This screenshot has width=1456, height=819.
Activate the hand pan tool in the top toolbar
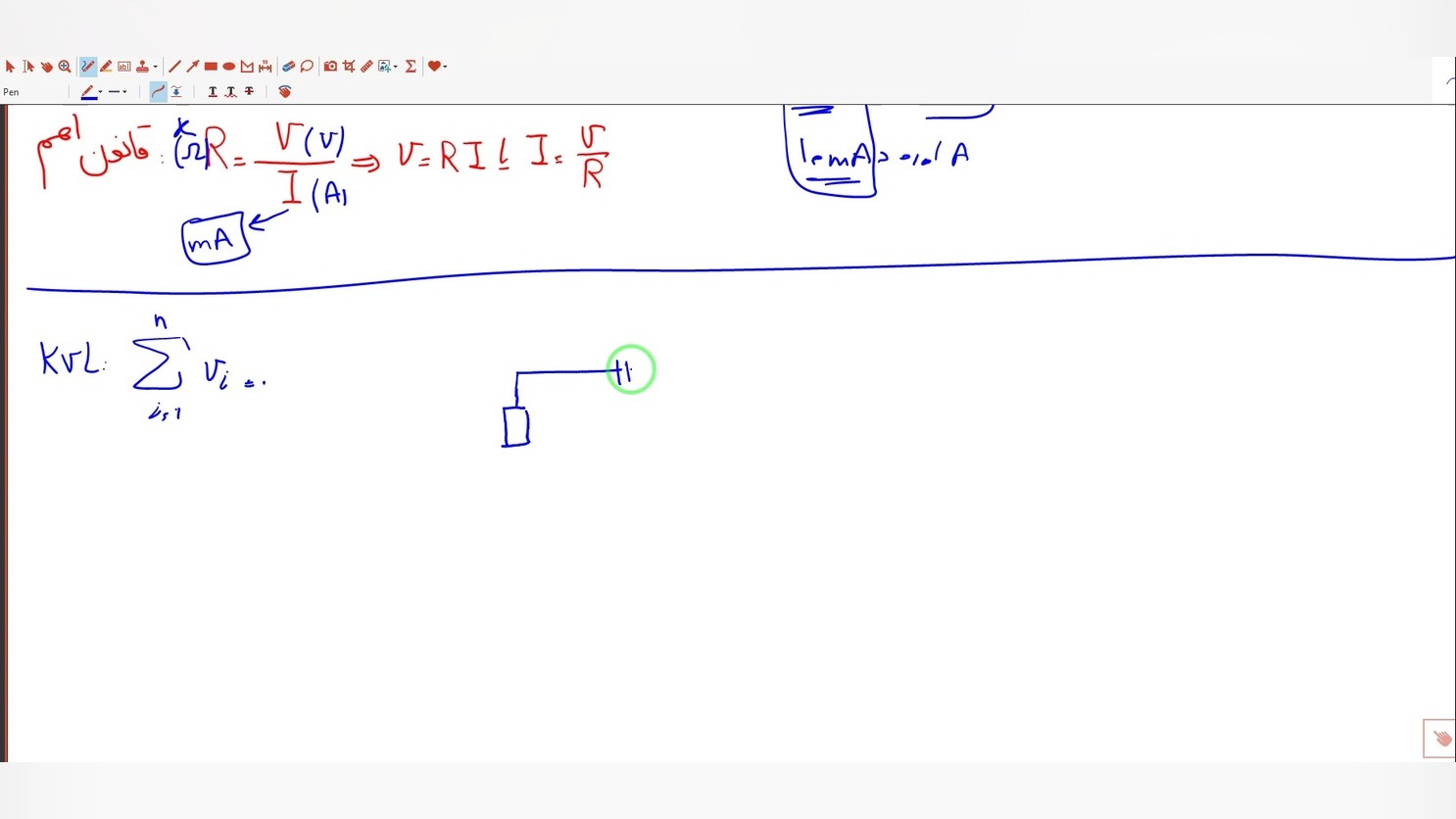pyautogui.click(x=46, y=67)
